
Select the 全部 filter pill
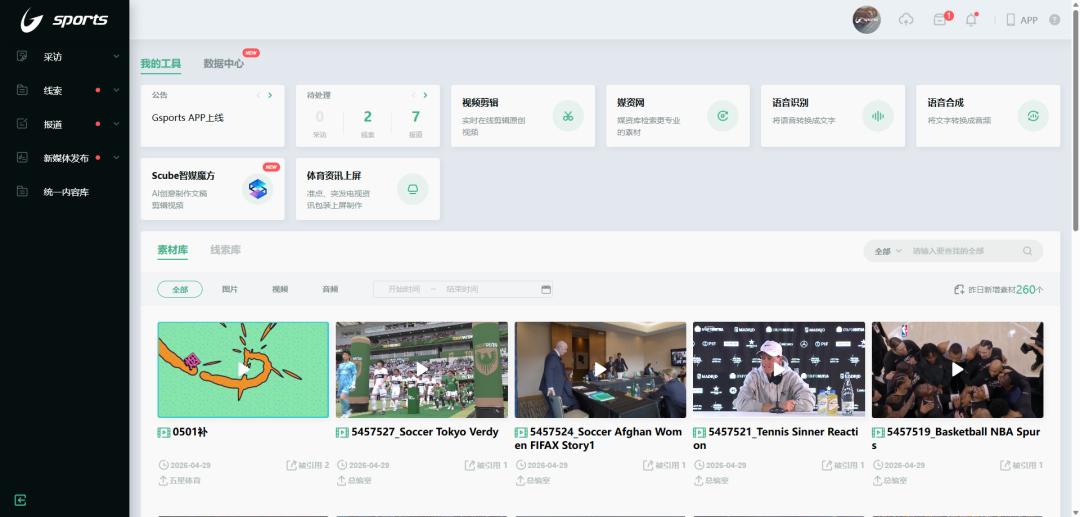[x=180, y=289]
